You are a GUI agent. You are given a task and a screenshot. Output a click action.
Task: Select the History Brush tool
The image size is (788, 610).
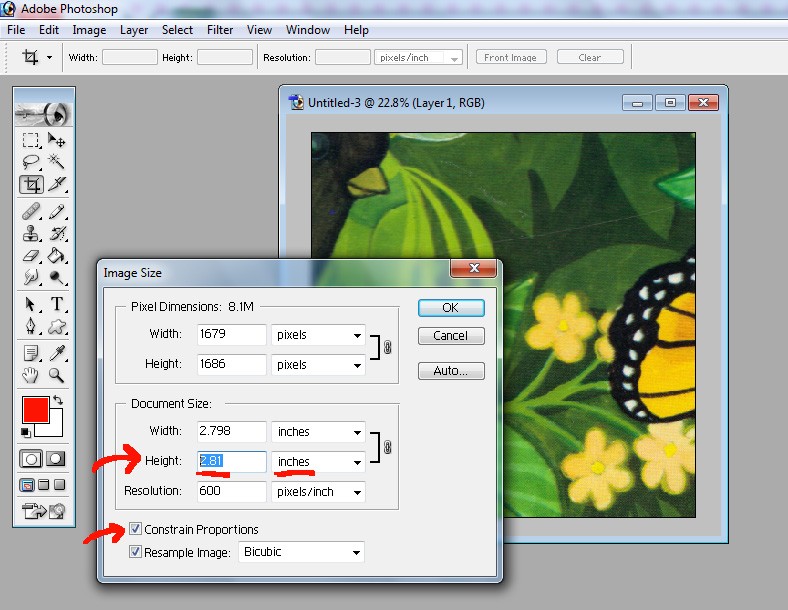click(56, 234)
